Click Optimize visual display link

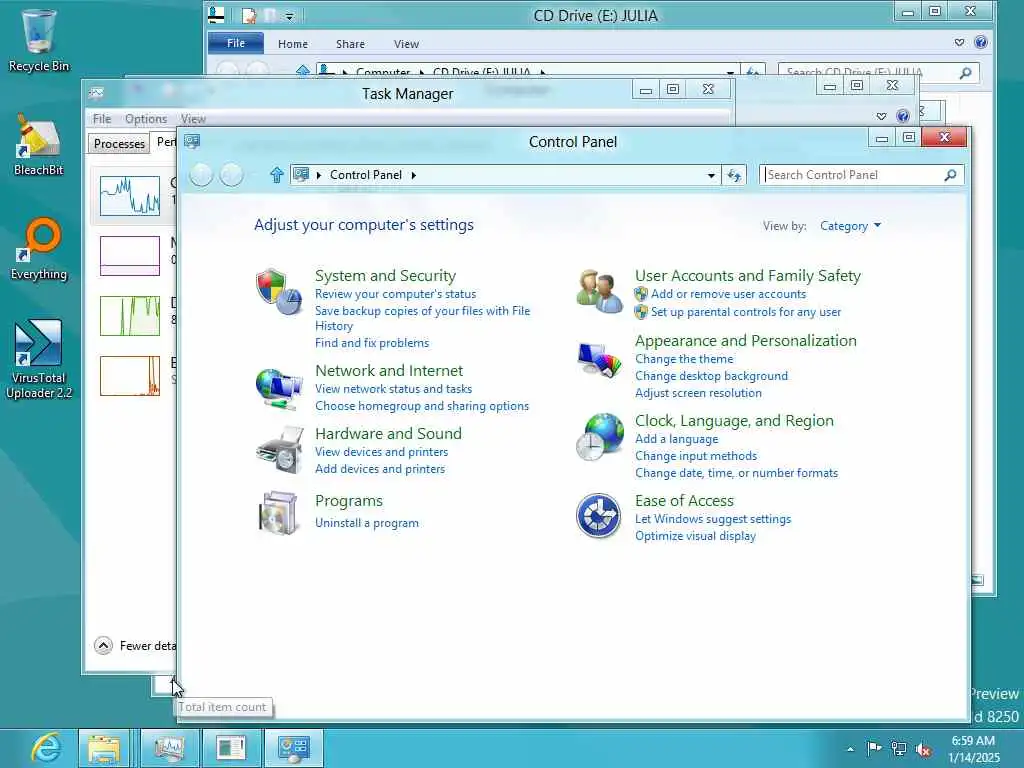tap(696, 536)
